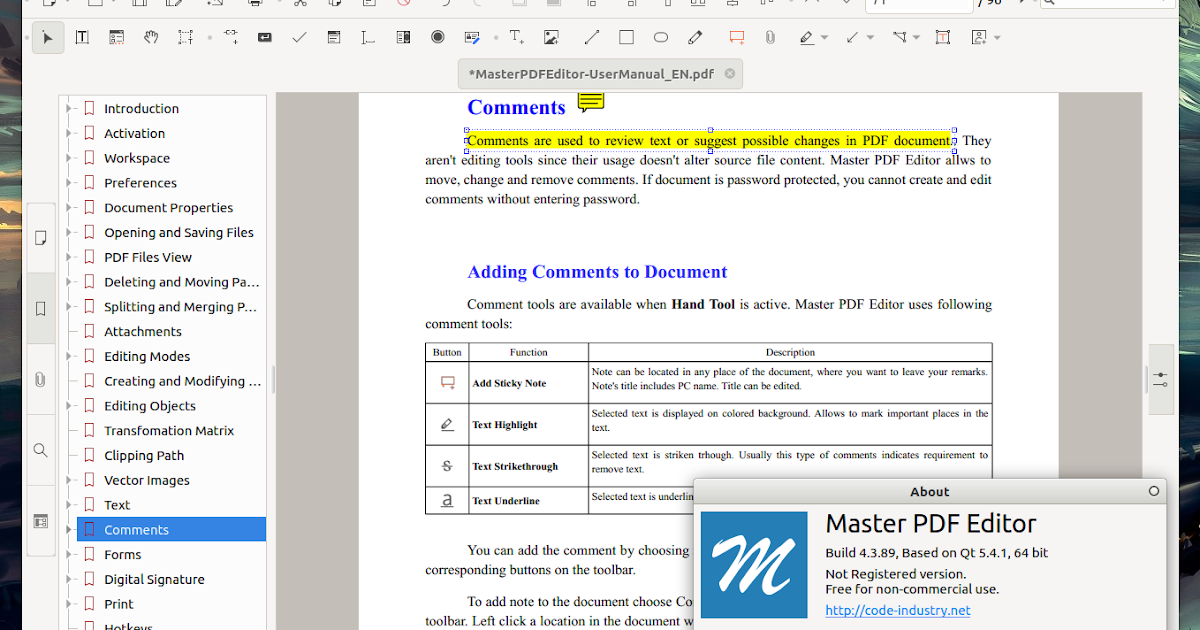Image resolution: width=1200 pixels, height=630 pixels.
Task: Expand the Opening and Saving Files bookmark
Action: point(69,232)
